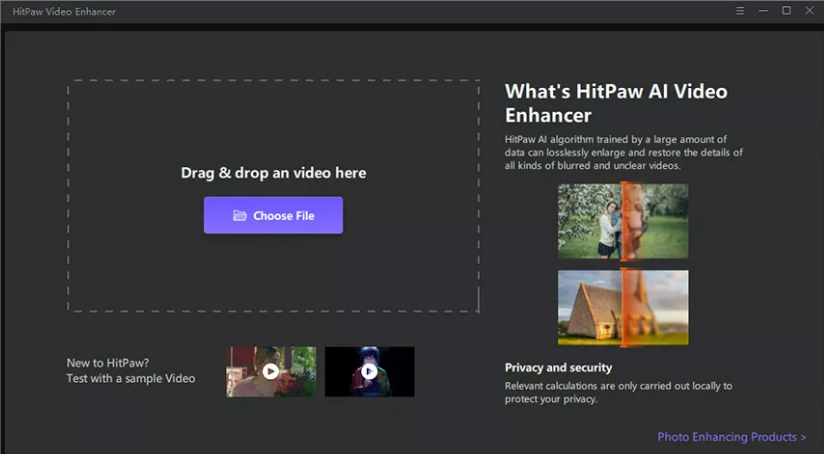824x454 pixels.
Task: Click the "Privacy and security" heading
Action: coord(558,367)
